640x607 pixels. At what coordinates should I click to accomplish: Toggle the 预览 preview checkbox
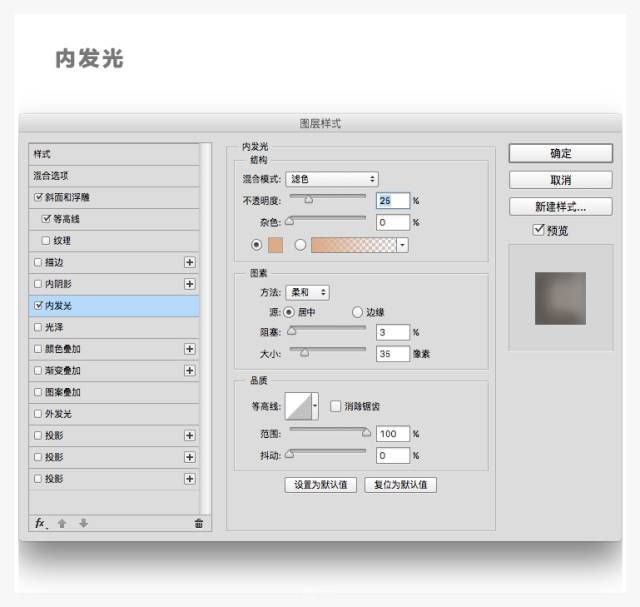(539, 230)
